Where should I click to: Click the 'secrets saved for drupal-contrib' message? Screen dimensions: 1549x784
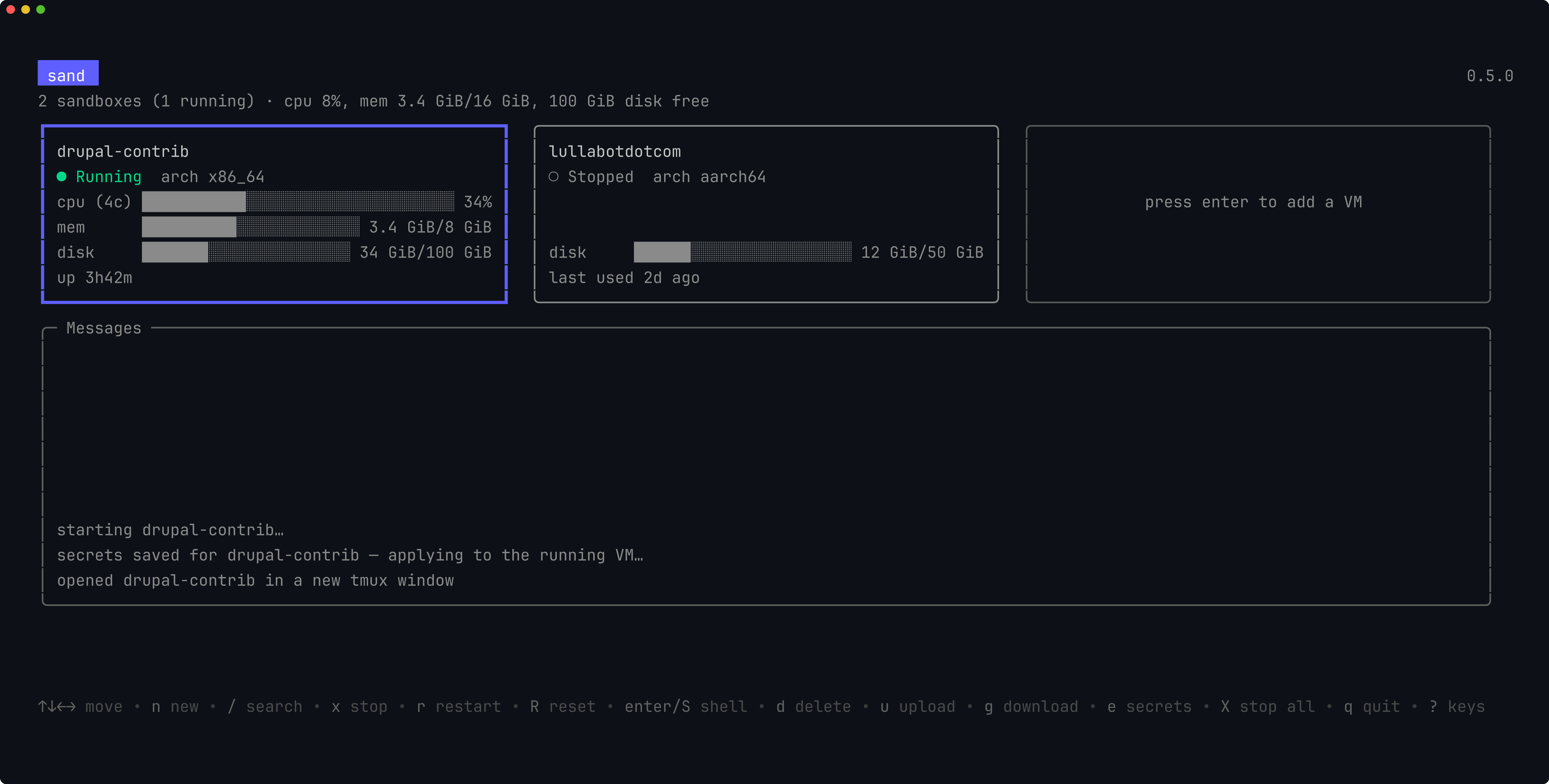pos(350,556)
